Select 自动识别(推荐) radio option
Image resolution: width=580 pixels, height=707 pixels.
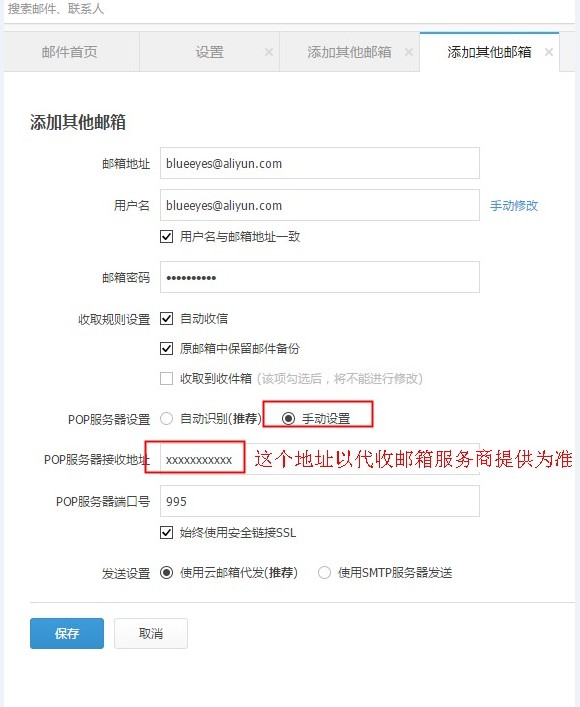[x=166, y=419]
